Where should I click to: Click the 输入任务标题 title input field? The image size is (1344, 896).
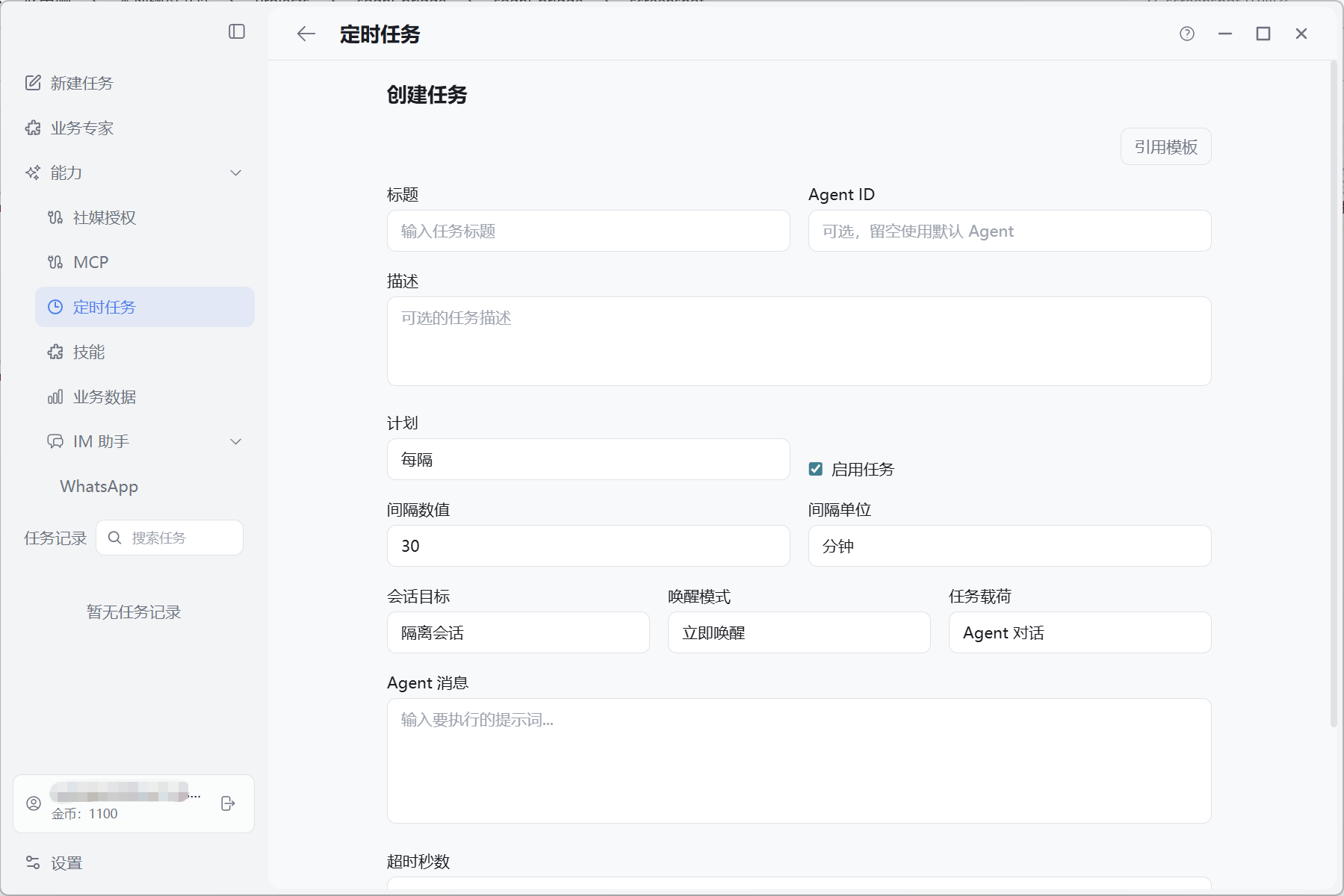click(x=589, y=231)
